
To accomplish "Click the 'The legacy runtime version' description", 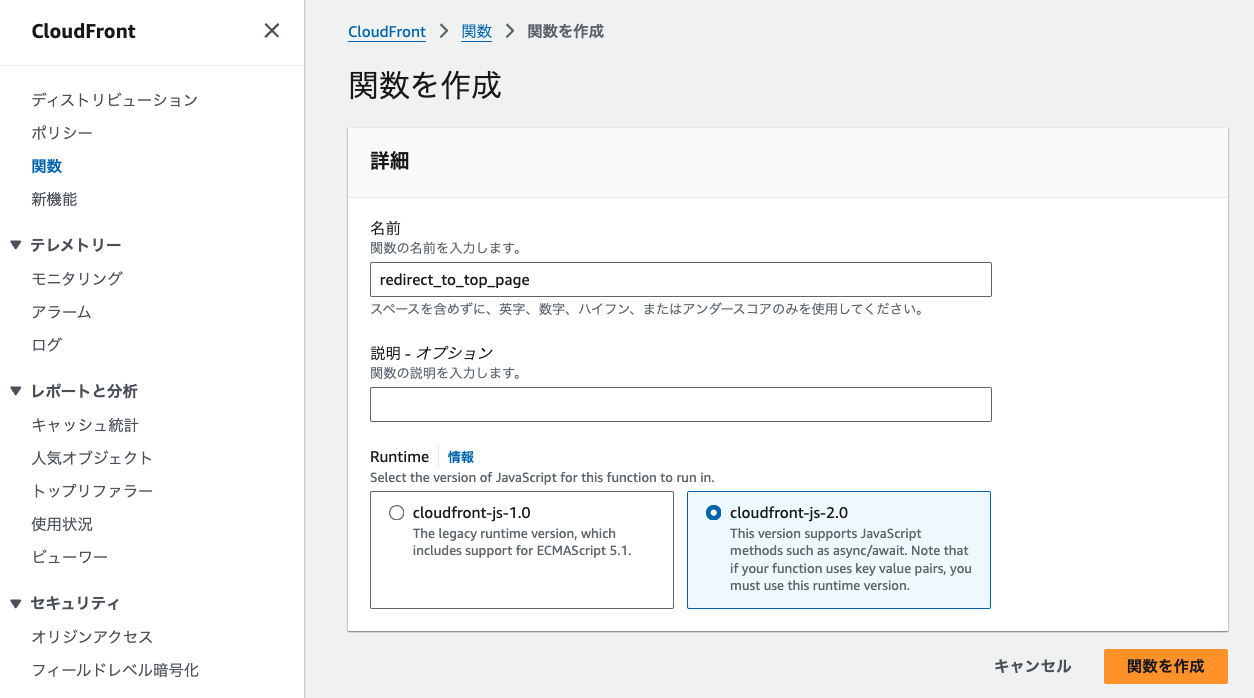I will 523,542.
